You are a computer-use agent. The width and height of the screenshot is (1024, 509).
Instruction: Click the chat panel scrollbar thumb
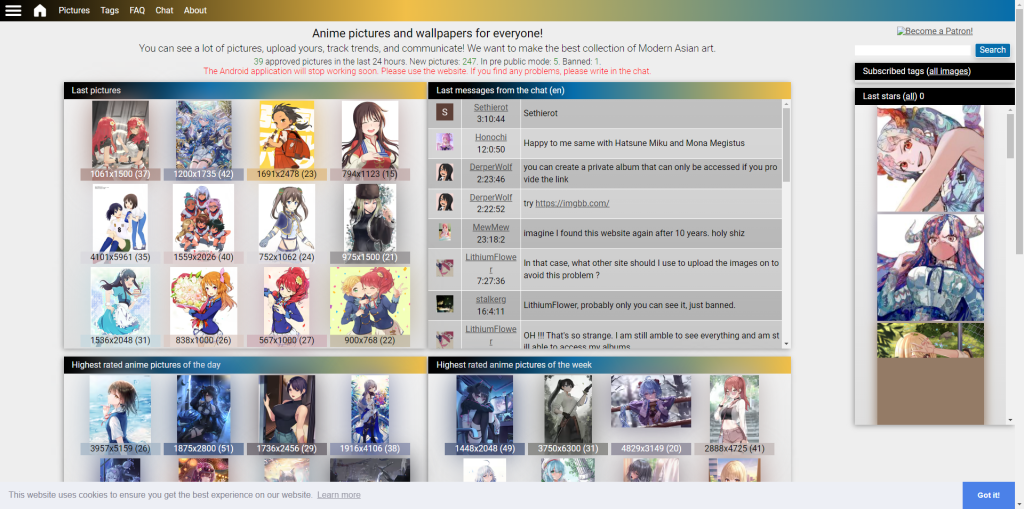pyautogui.click(x=786, y=144)
